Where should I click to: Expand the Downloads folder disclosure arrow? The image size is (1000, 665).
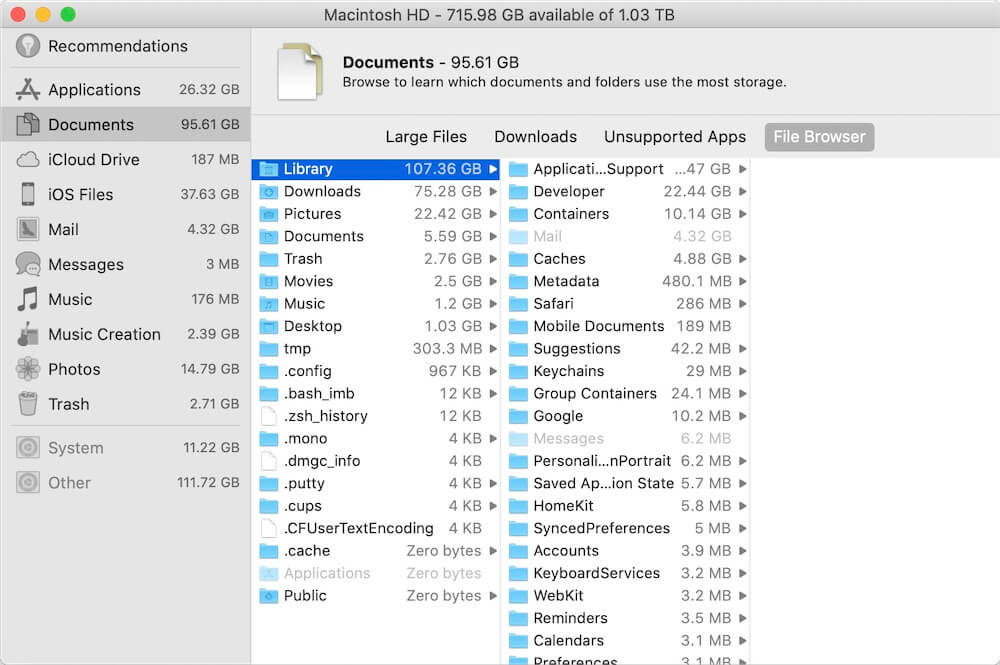pyautogui.click(x=493, y=191)
